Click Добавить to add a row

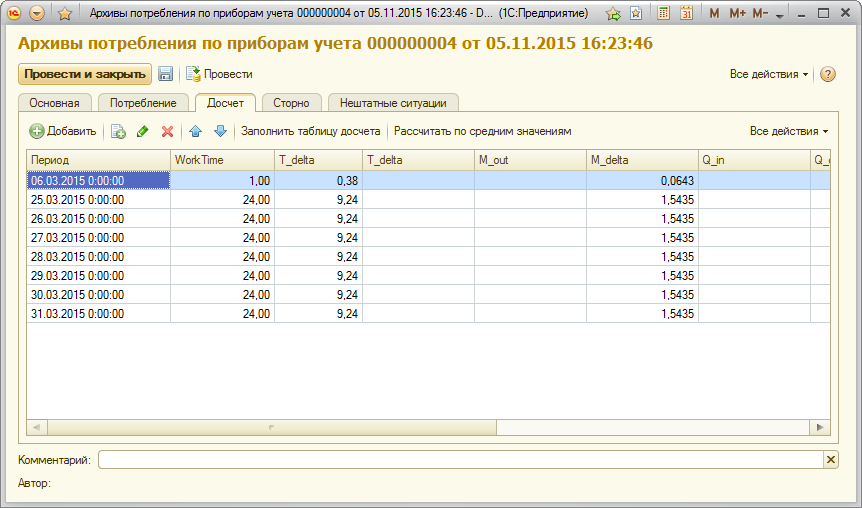(63, 131)
